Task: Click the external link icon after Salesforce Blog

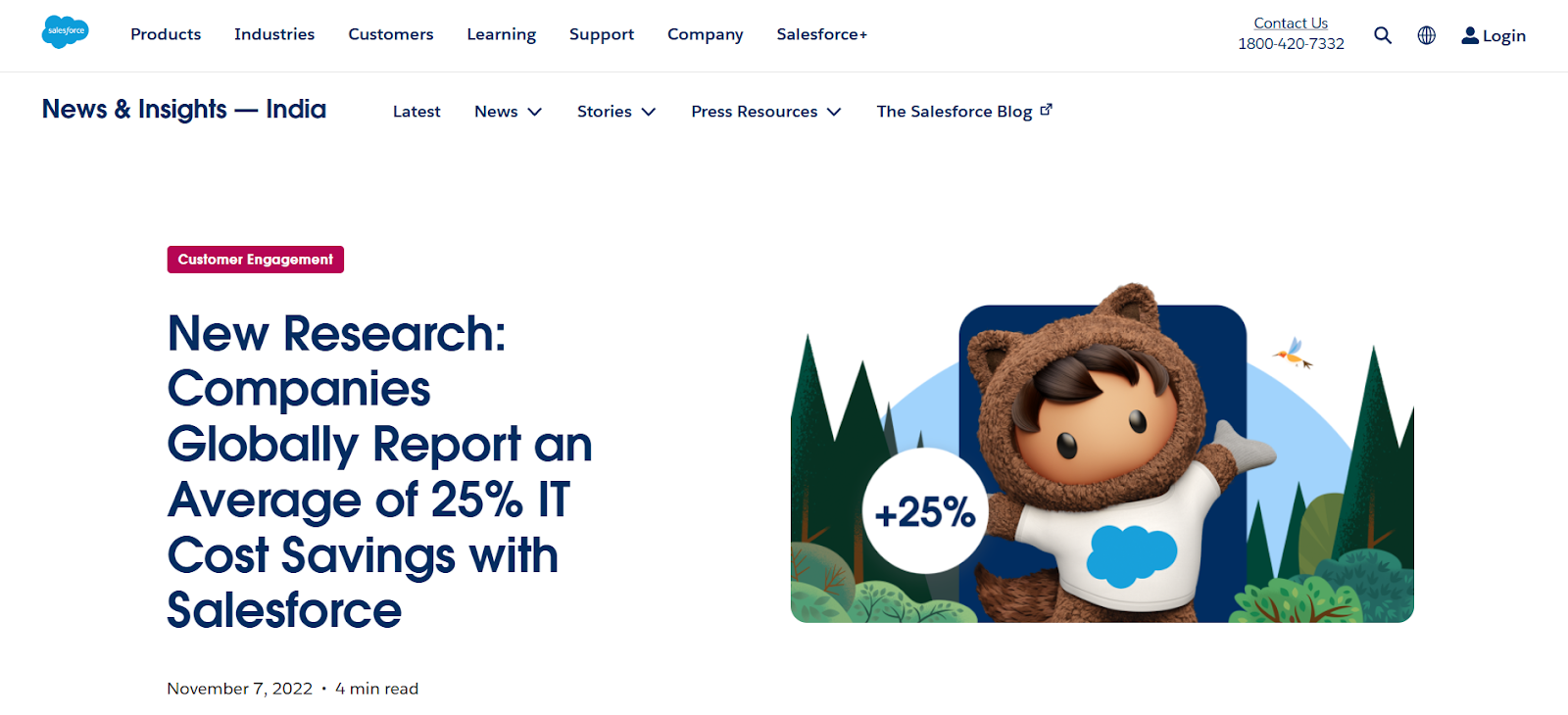Action: click(x=1047, y=110)
